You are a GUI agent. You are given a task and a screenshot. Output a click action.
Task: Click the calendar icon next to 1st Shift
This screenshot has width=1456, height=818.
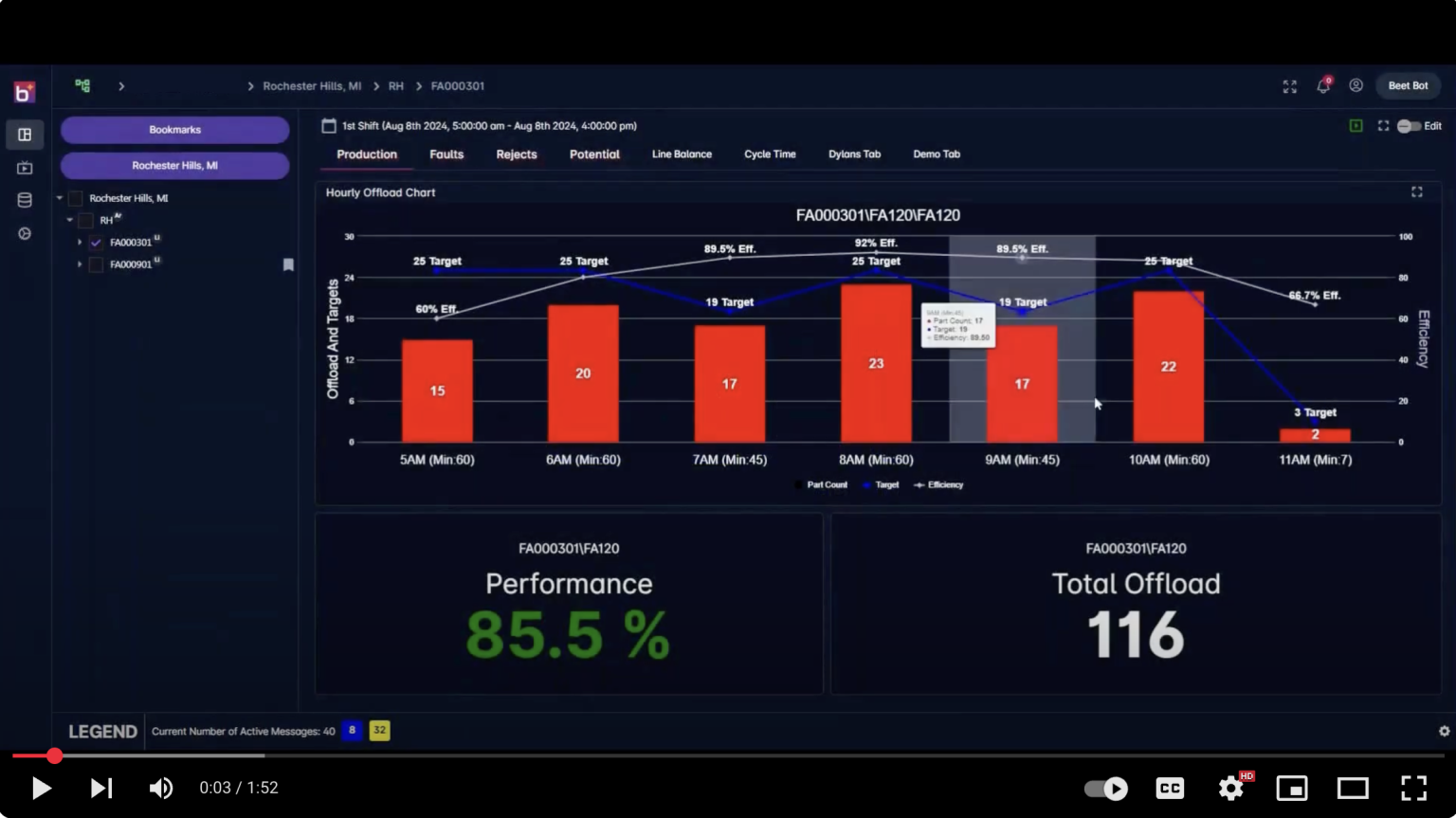(328, 125)
